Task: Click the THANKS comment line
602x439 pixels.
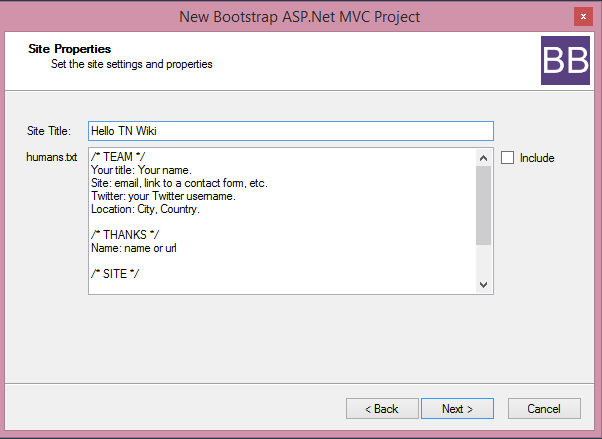Action: [x=125, y=235]
